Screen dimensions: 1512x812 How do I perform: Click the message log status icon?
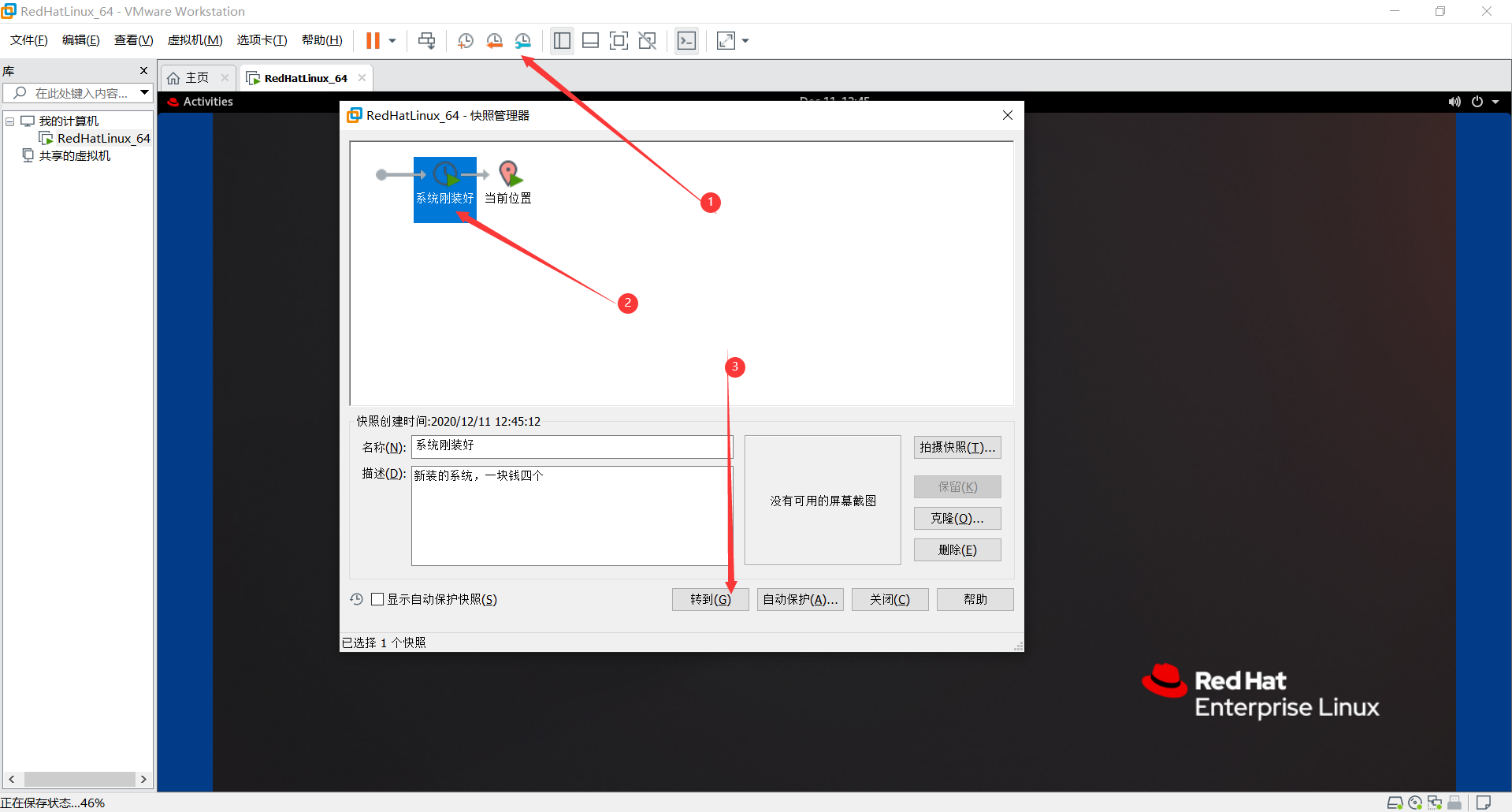click(x=1484, y=803)
